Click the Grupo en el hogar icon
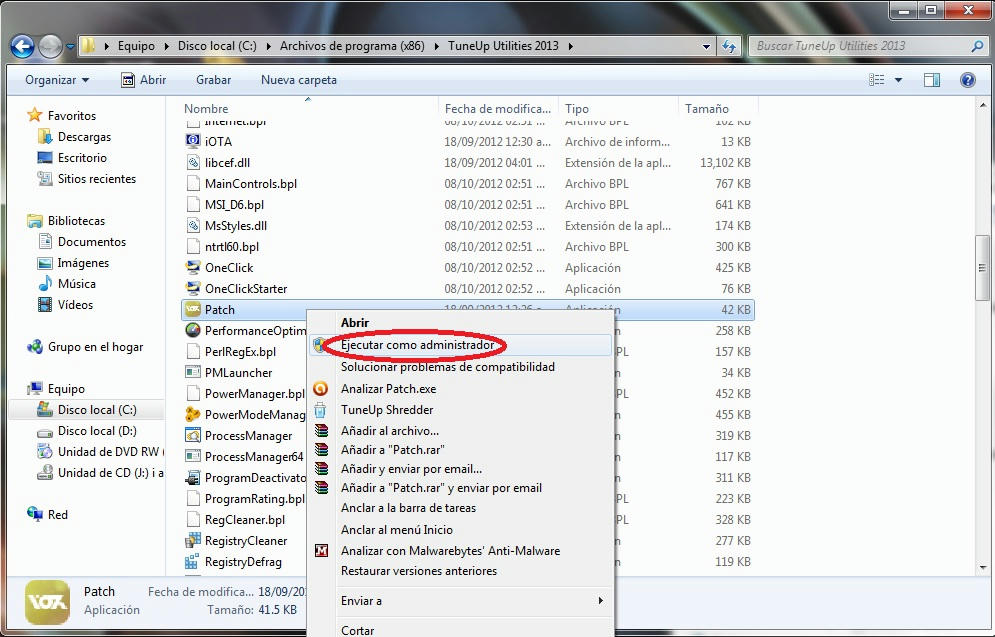Viewport: 995px width, 637px height. click(34, 347)
